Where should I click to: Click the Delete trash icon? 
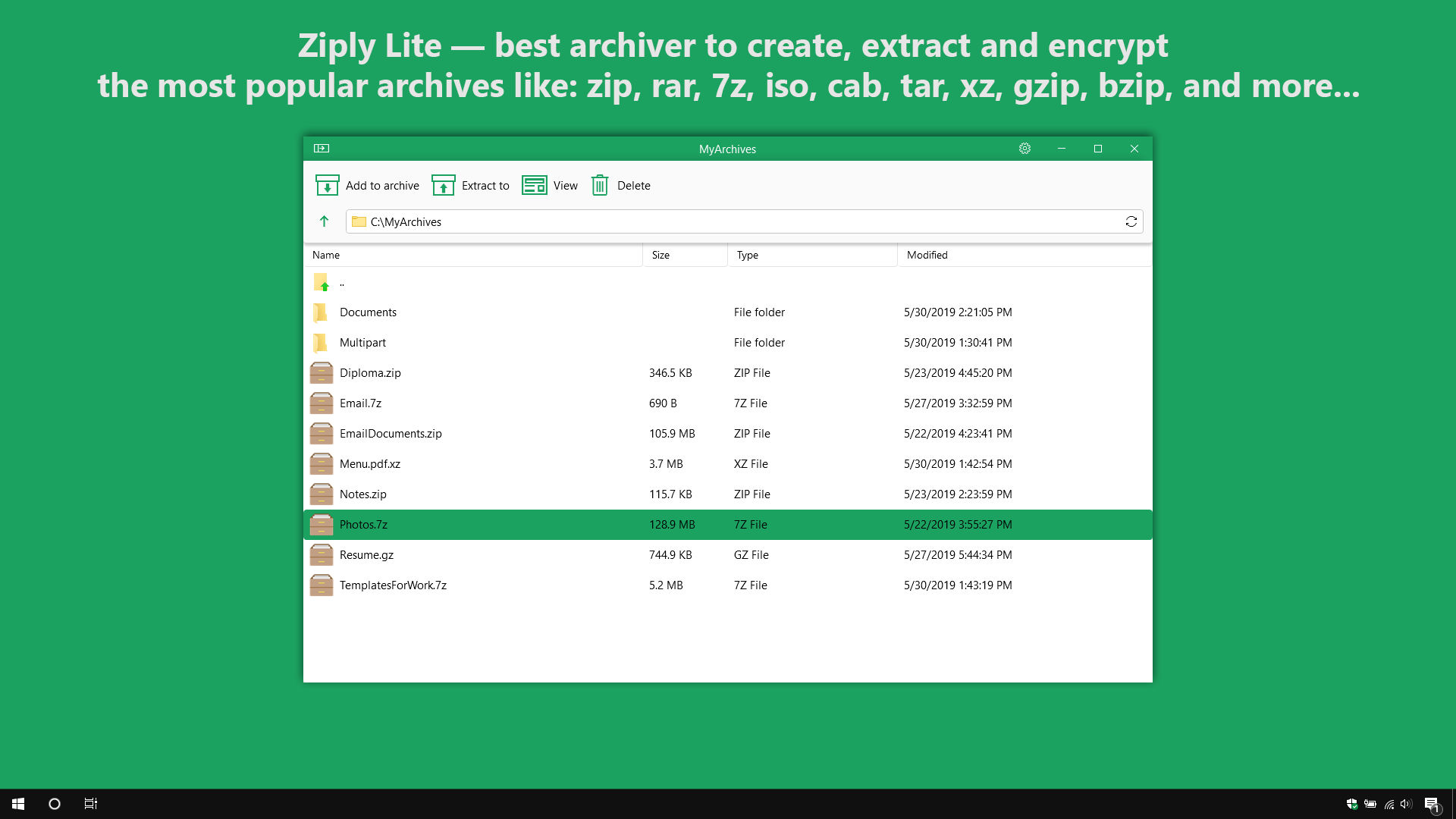(x=600, y=185)
